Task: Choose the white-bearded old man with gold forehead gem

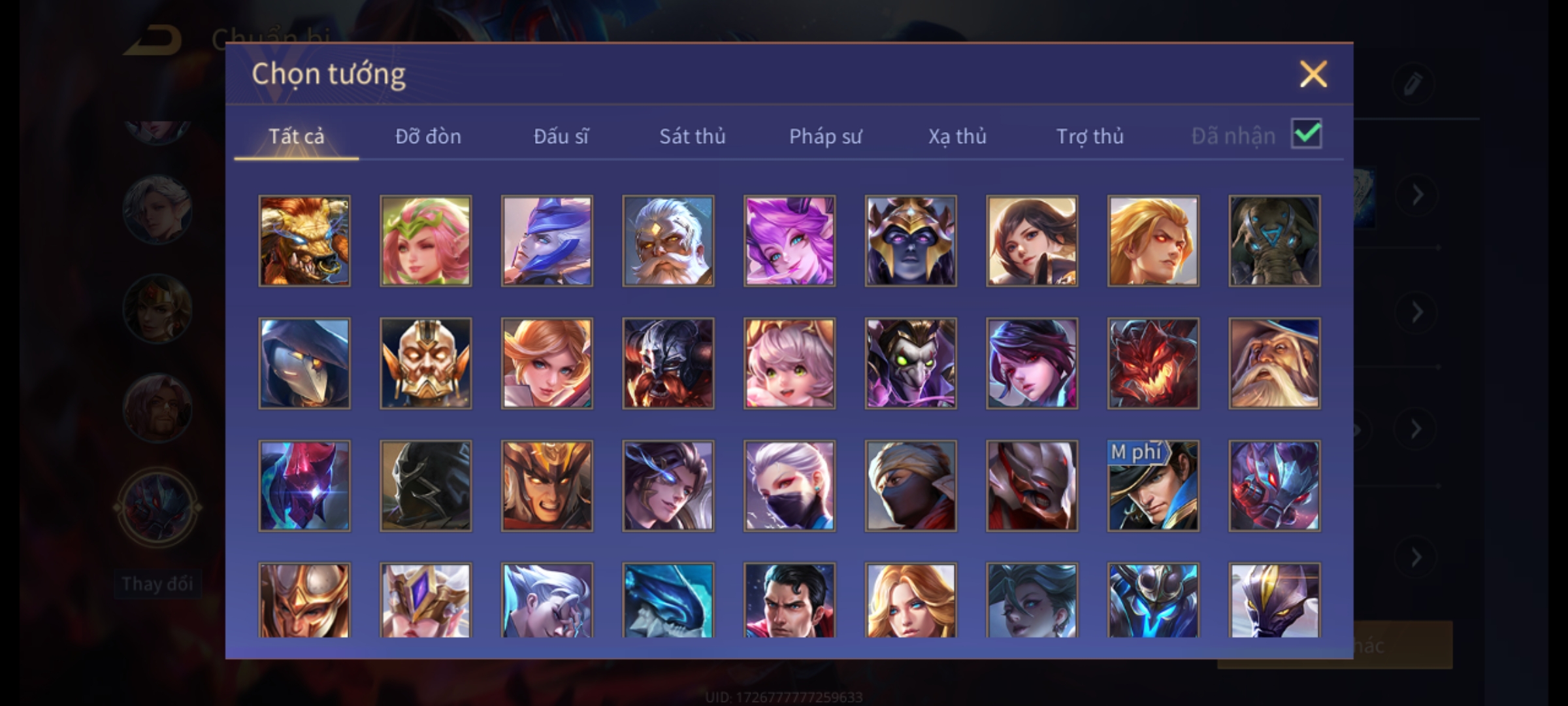Action: click(x=668, y=241)
